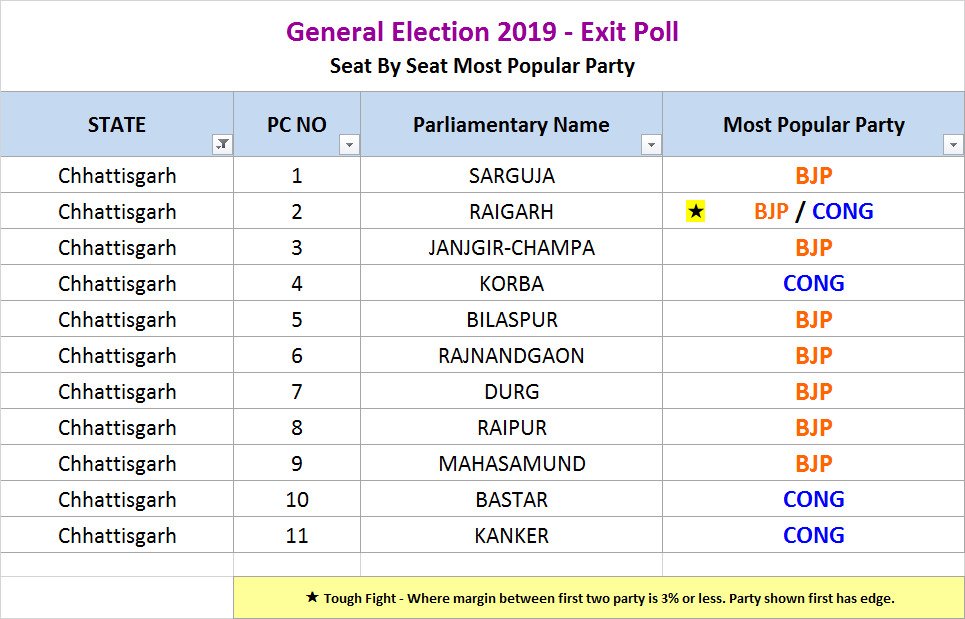Screen dimensions: 965x619
Task: Select the CONG result for KORBA
Action: coord(813,284)
